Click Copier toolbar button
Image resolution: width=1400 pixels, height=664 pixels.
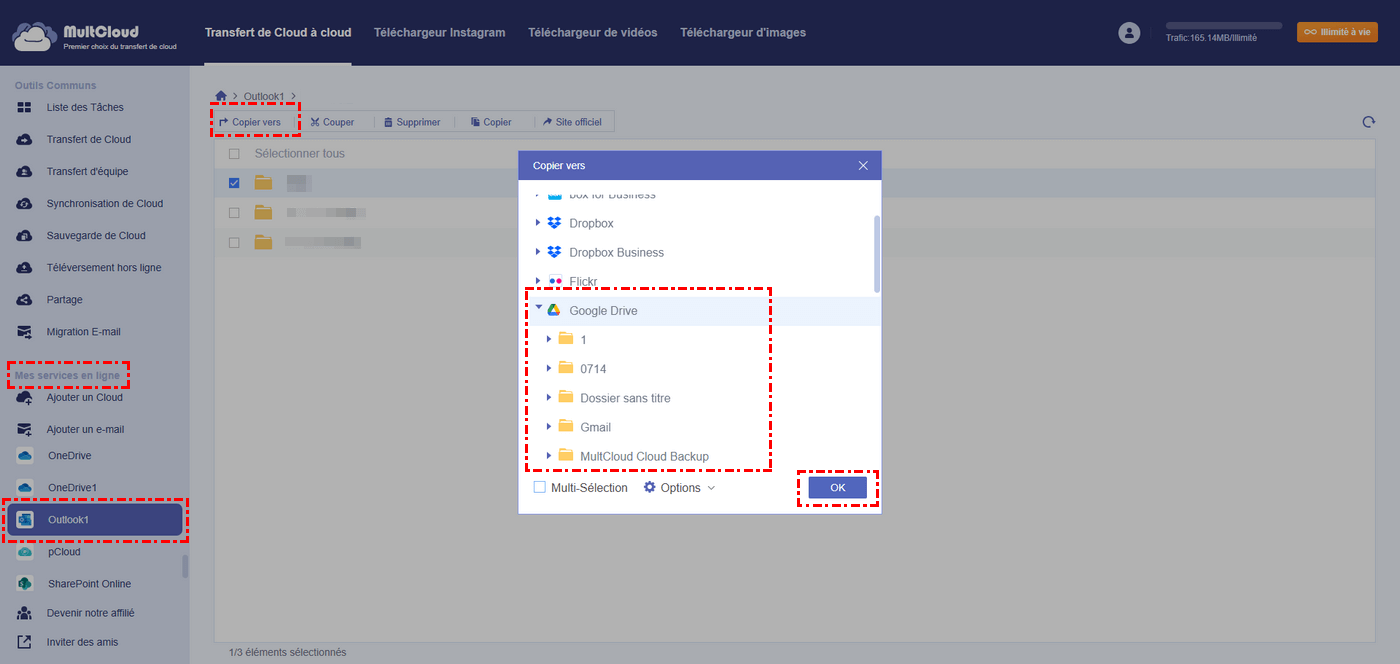click(491, 122)
